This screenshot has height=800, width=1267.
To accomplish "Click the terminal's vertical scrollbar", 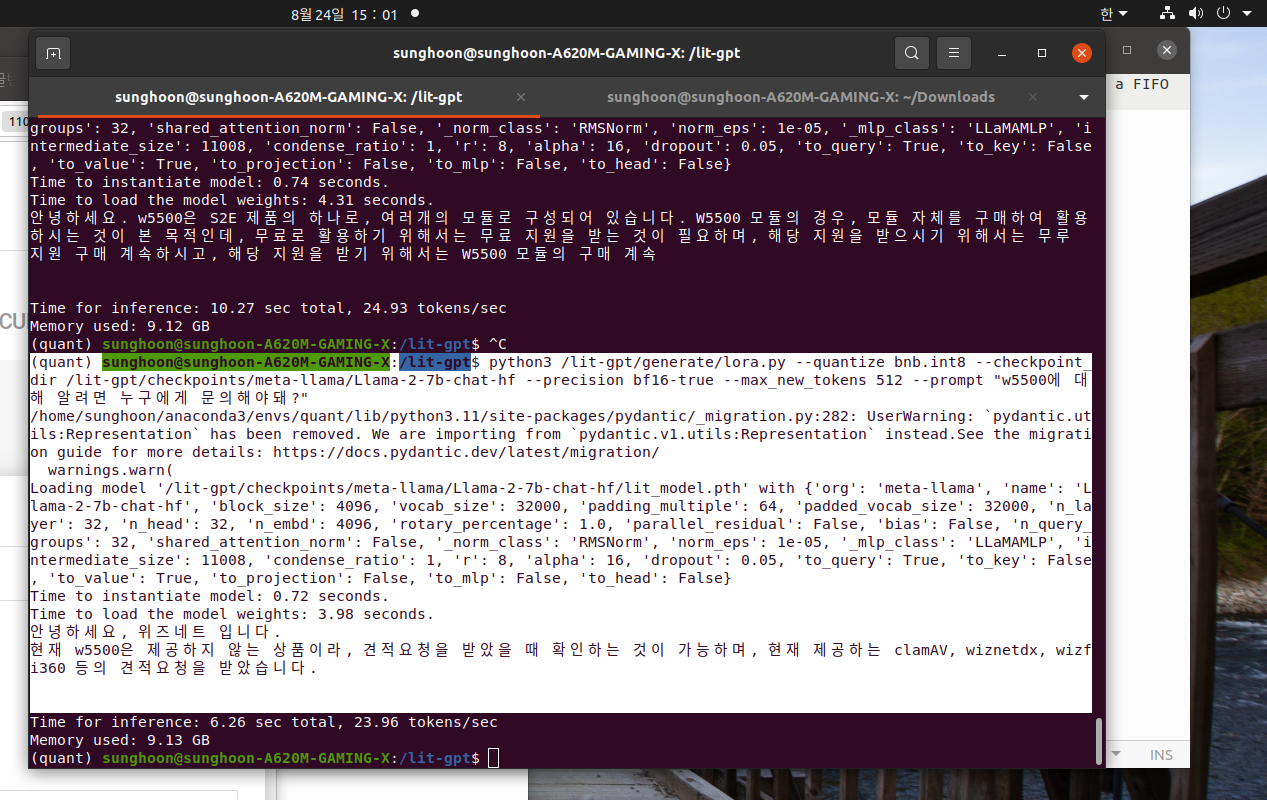I will pyautogui.click(x=1099, y=740).
